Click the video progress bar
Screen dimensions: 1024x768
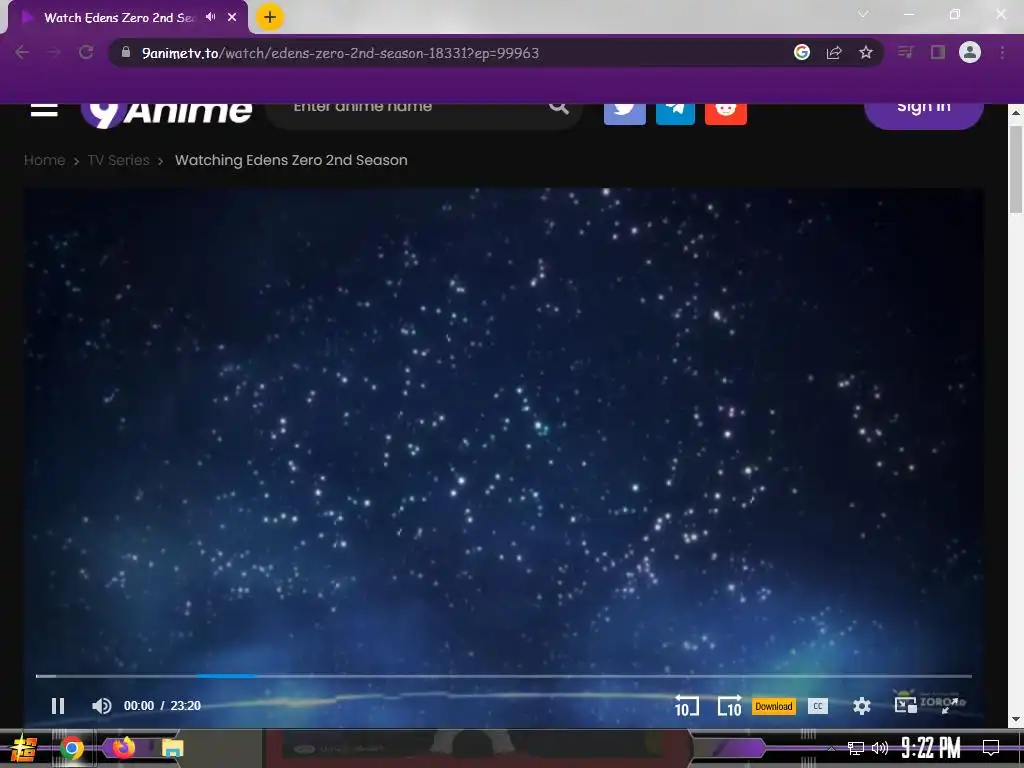504,676
